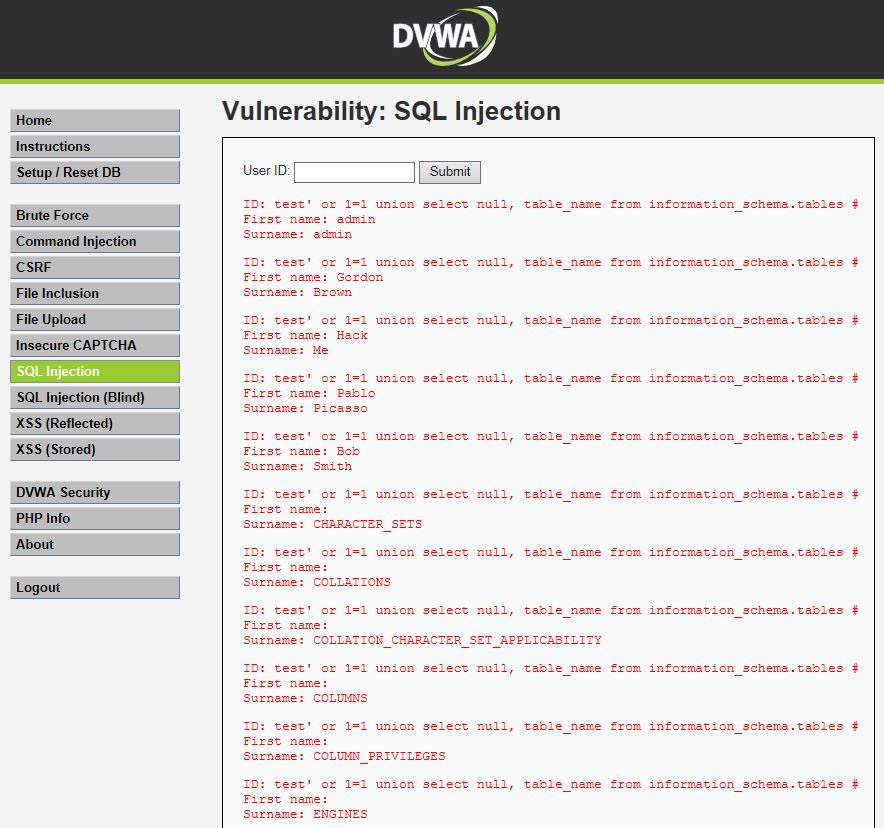Click 'Surname: COLLATIONS' result
Viewport: 884px width, 828px height.
317,582
